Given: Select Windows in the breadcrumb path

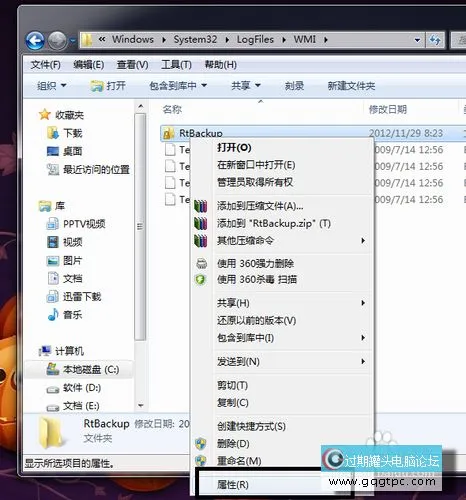Looking at the screenshot, I should point(133,39).
